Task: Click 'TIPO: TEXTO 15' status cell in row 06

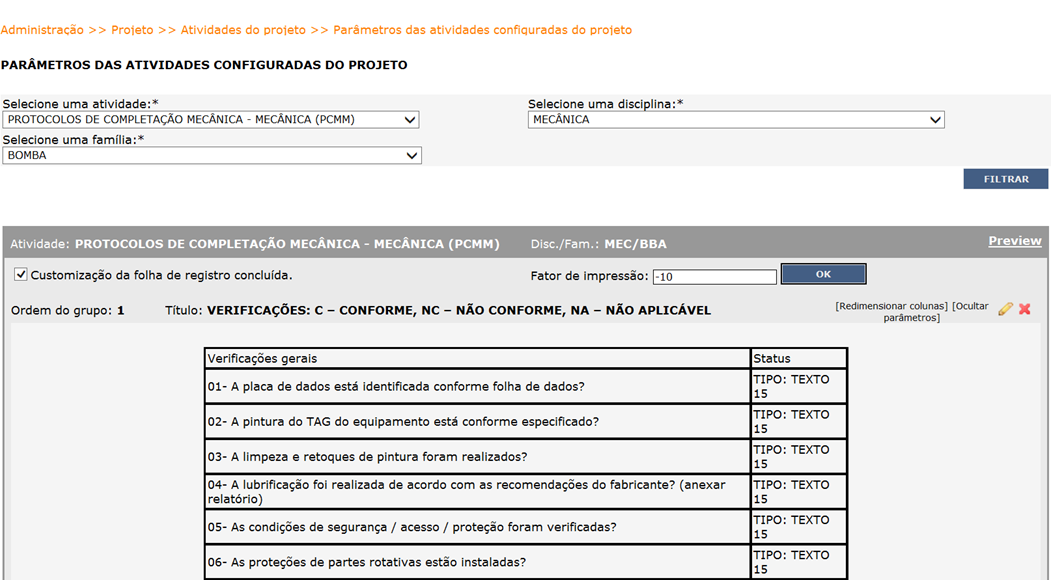Action: tap(799, 562)
